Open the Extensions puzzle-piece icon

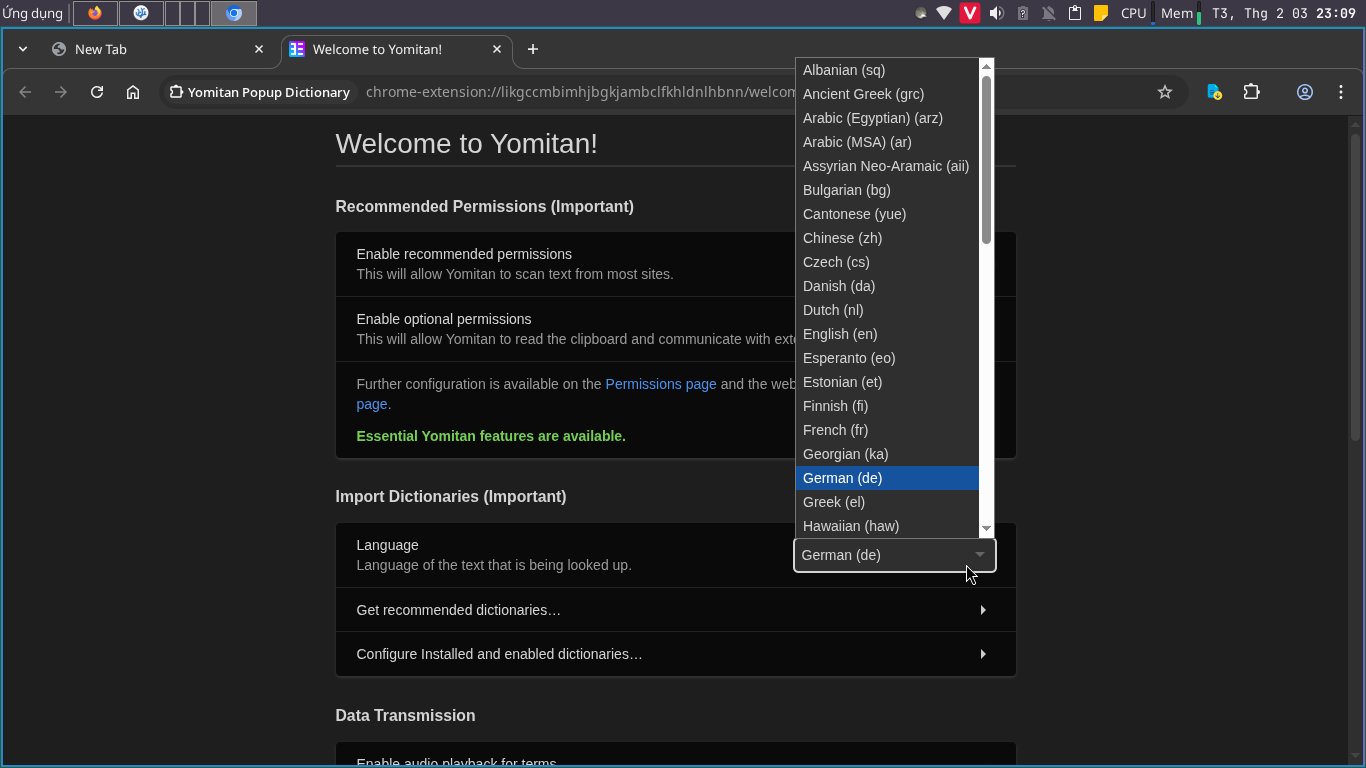tap(1251, 92)
